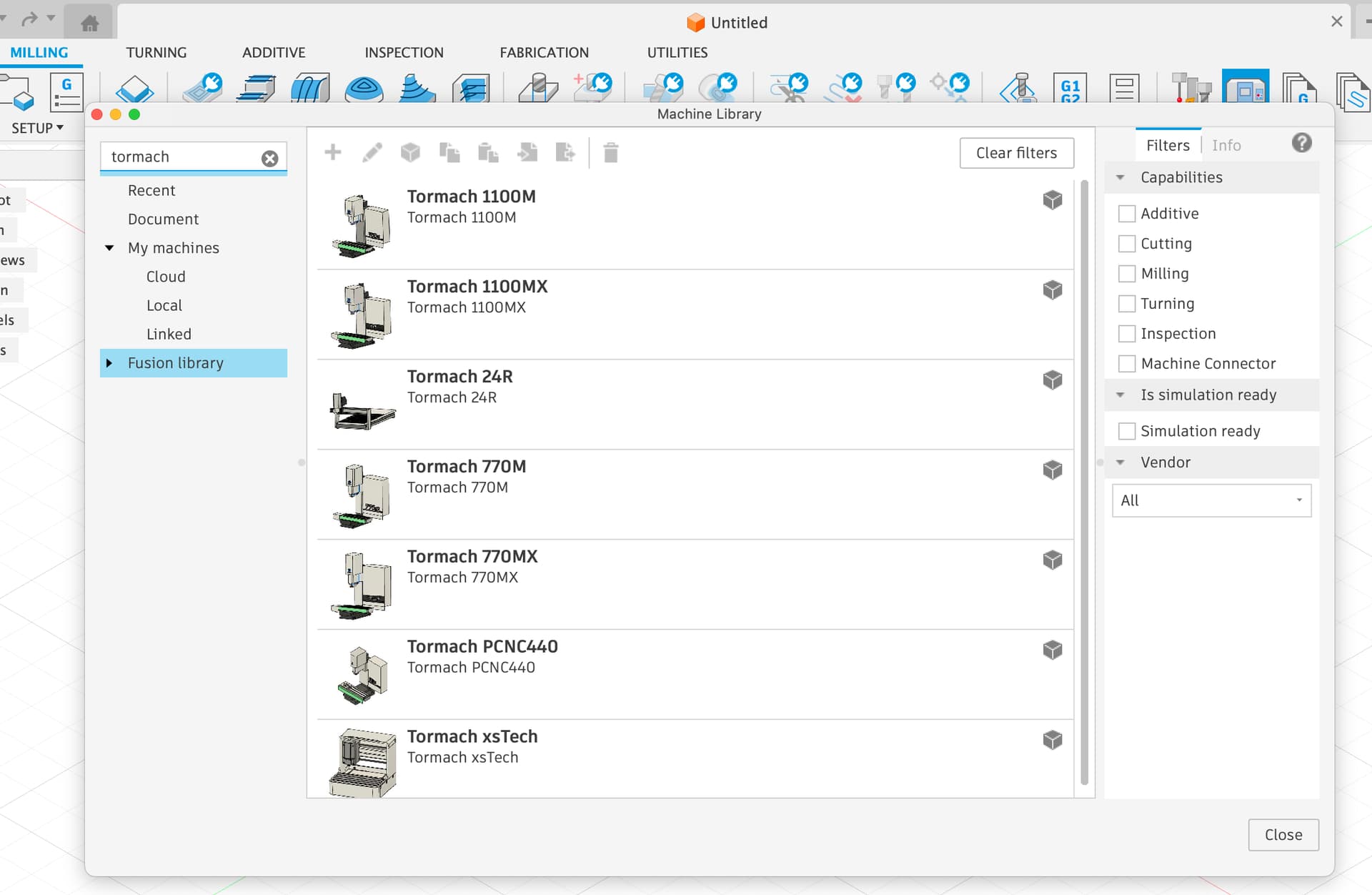Tick the Machine Connector checkbox

pyautogui.click(x=1127, y=364)
